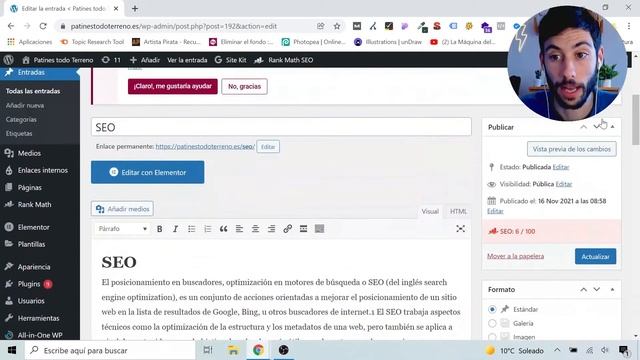Dismiss notice with No, gracias

click(244, 87)
